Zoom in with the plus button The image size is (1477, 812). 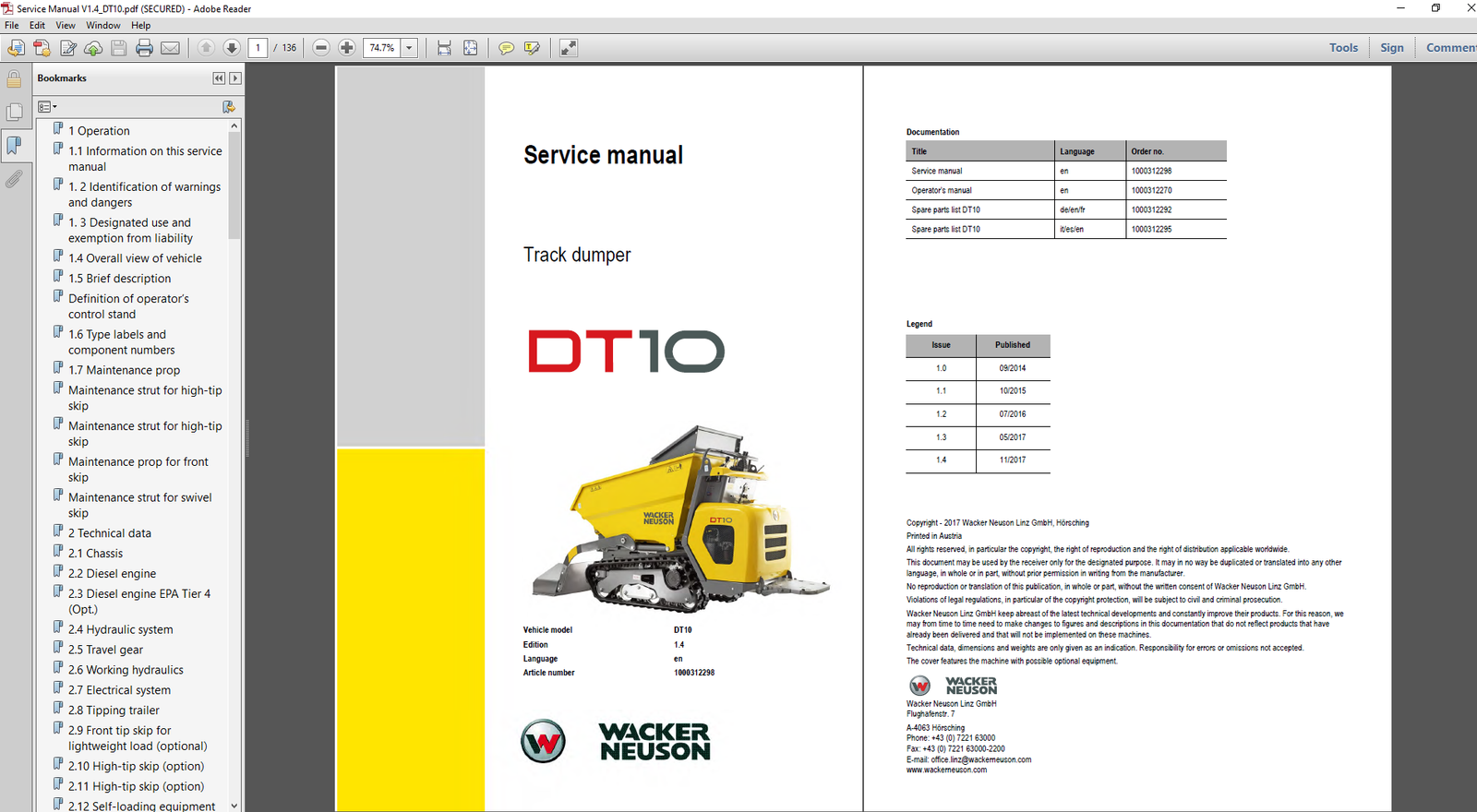pos(347,48)
